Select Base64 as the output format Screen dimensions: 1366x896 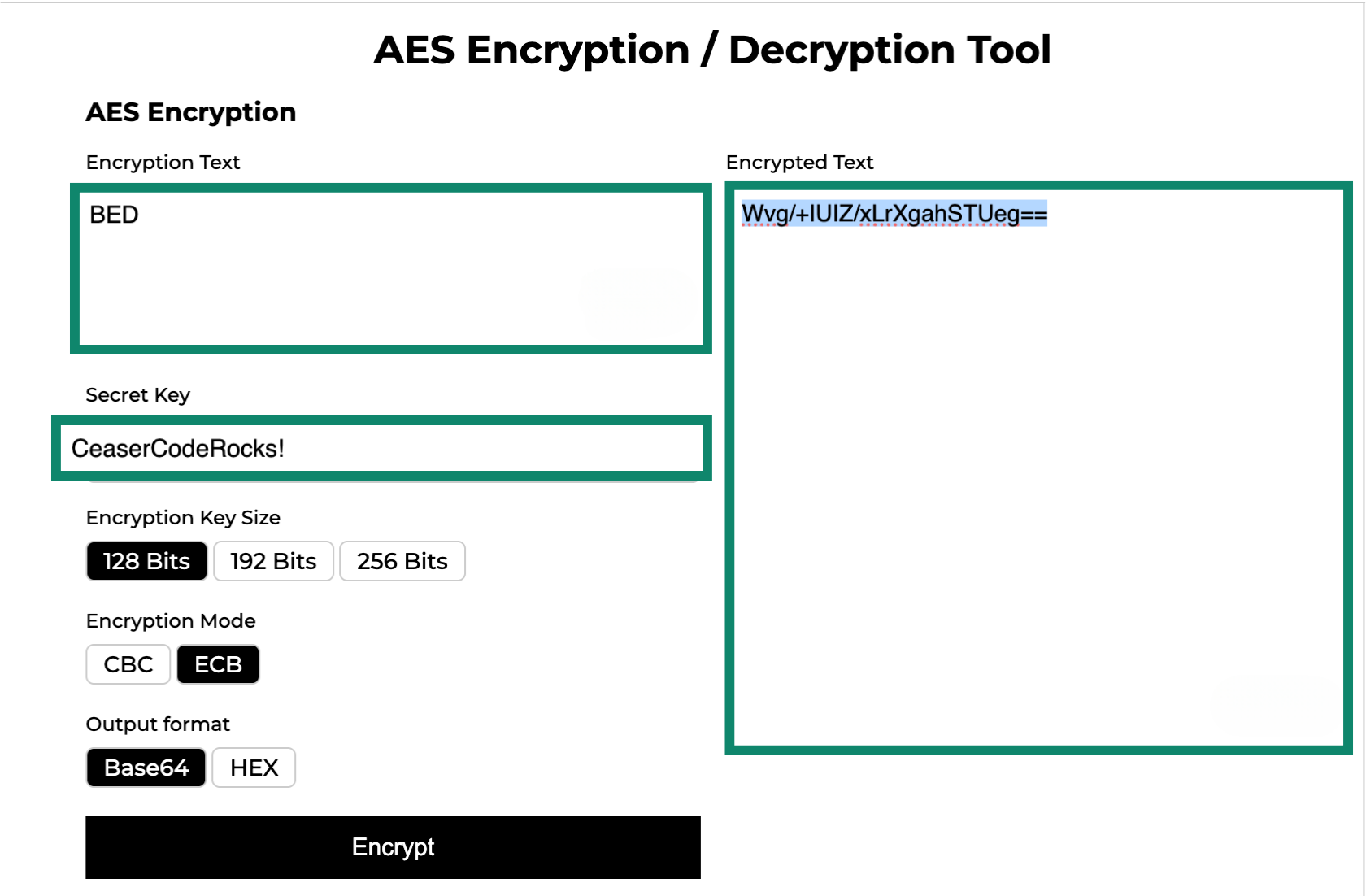146,768
